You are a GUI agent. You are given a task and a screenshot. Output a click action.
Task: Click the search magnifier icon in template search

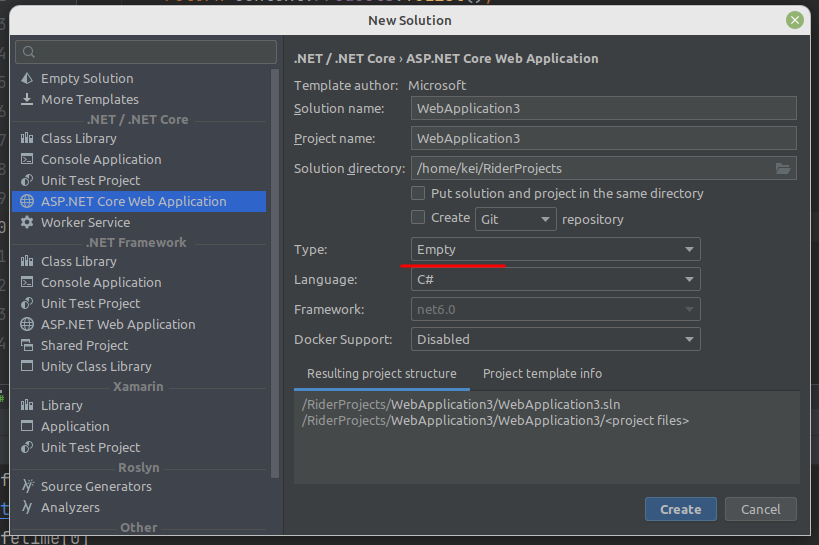(x=29, y=52)
